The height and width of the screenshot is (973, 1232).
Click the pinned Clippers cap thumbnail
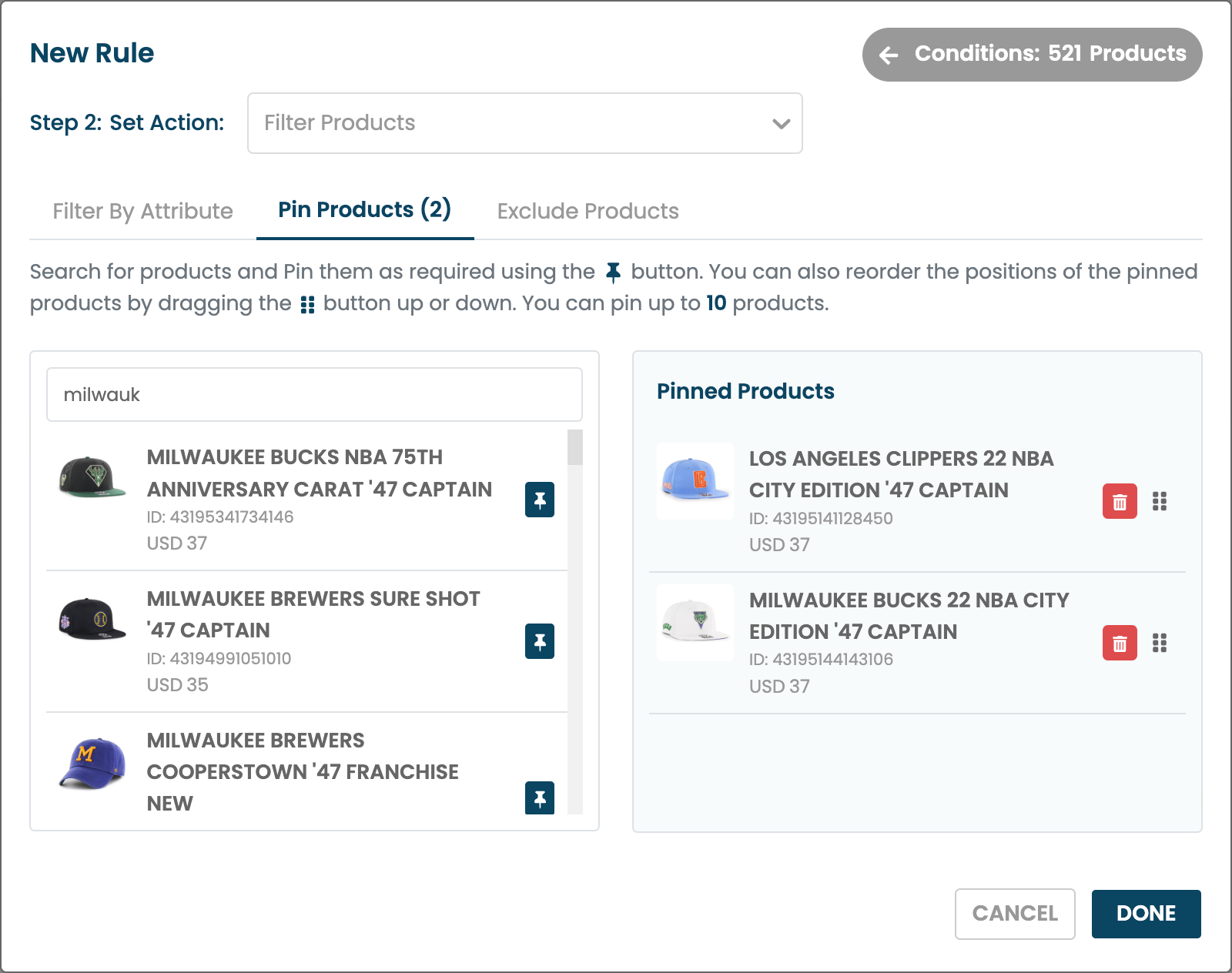point(695,481)
